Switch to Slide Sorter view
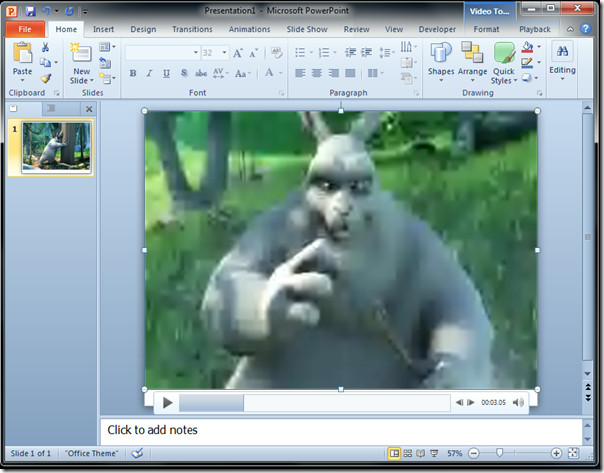Viewport: 604px width, 473px height. [408, 453]
